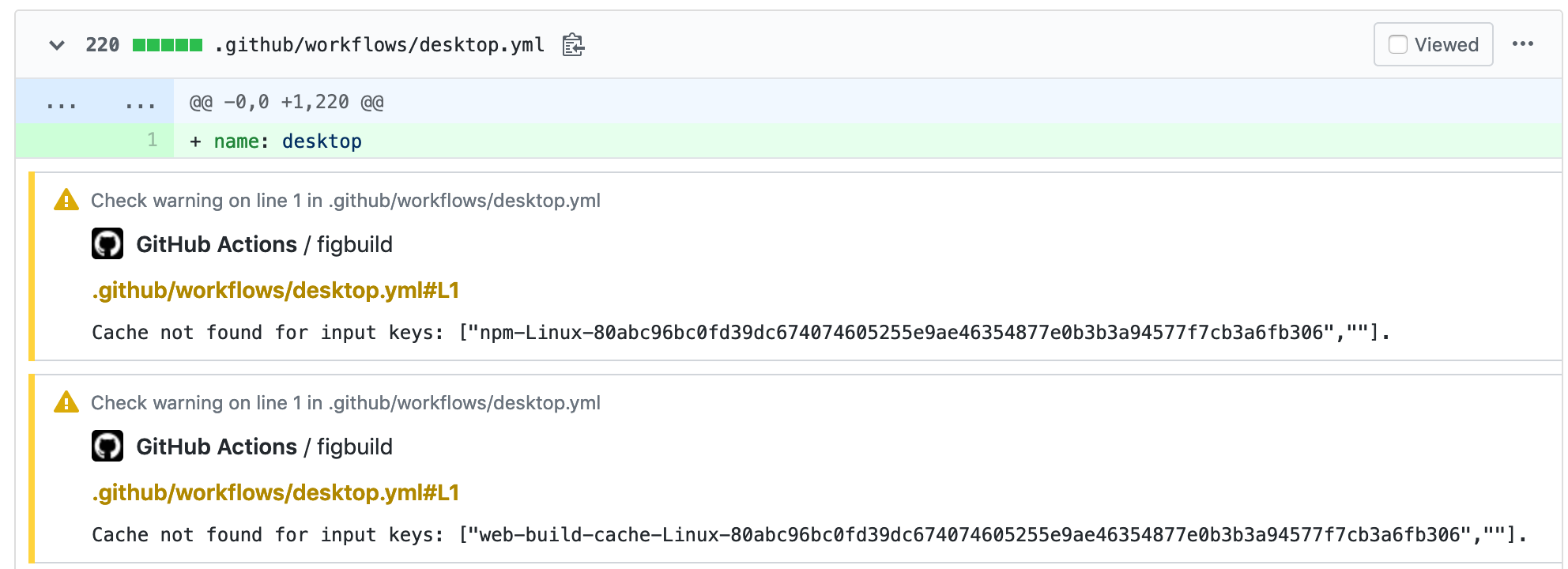Viewport: 1568px width, 569px height.
Task: Click added line 'name: desktop'
Action: [x=288, y=141]
